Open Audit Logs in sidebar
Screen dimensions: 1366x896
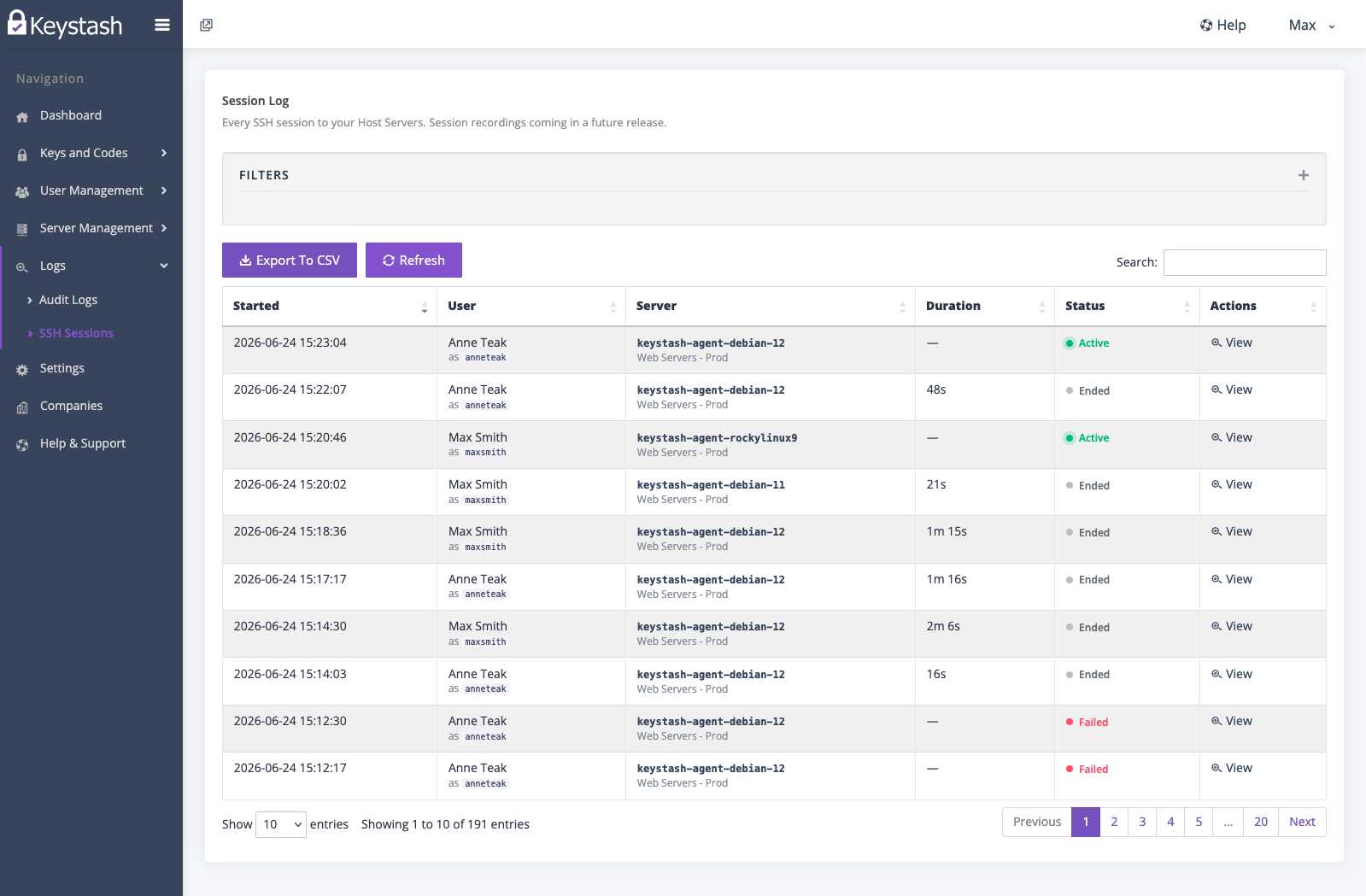tap(68, 300)
